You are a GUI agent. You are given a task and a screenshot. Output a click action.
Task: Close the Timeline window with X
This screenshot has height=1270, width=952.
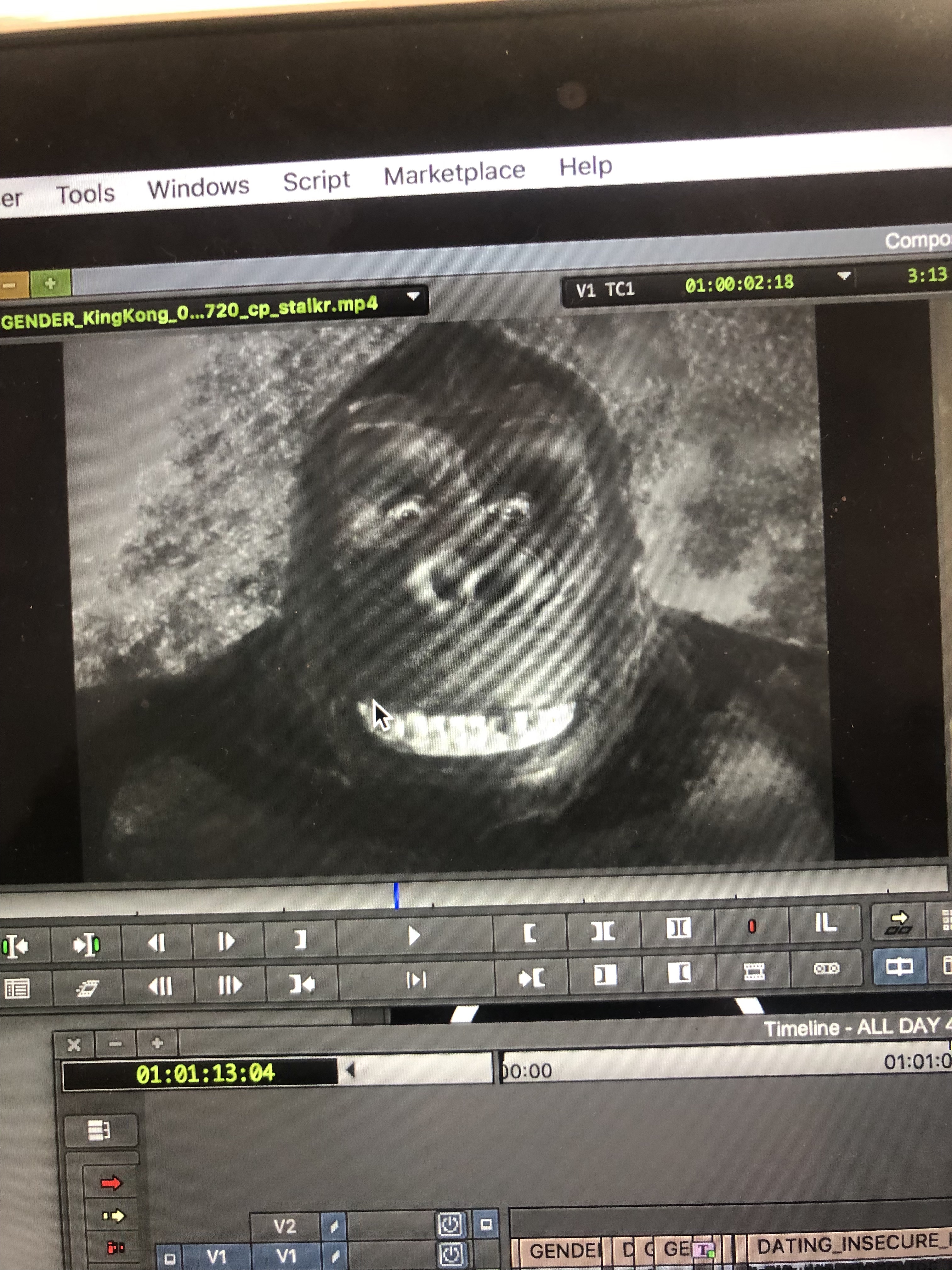(73, 1045)
